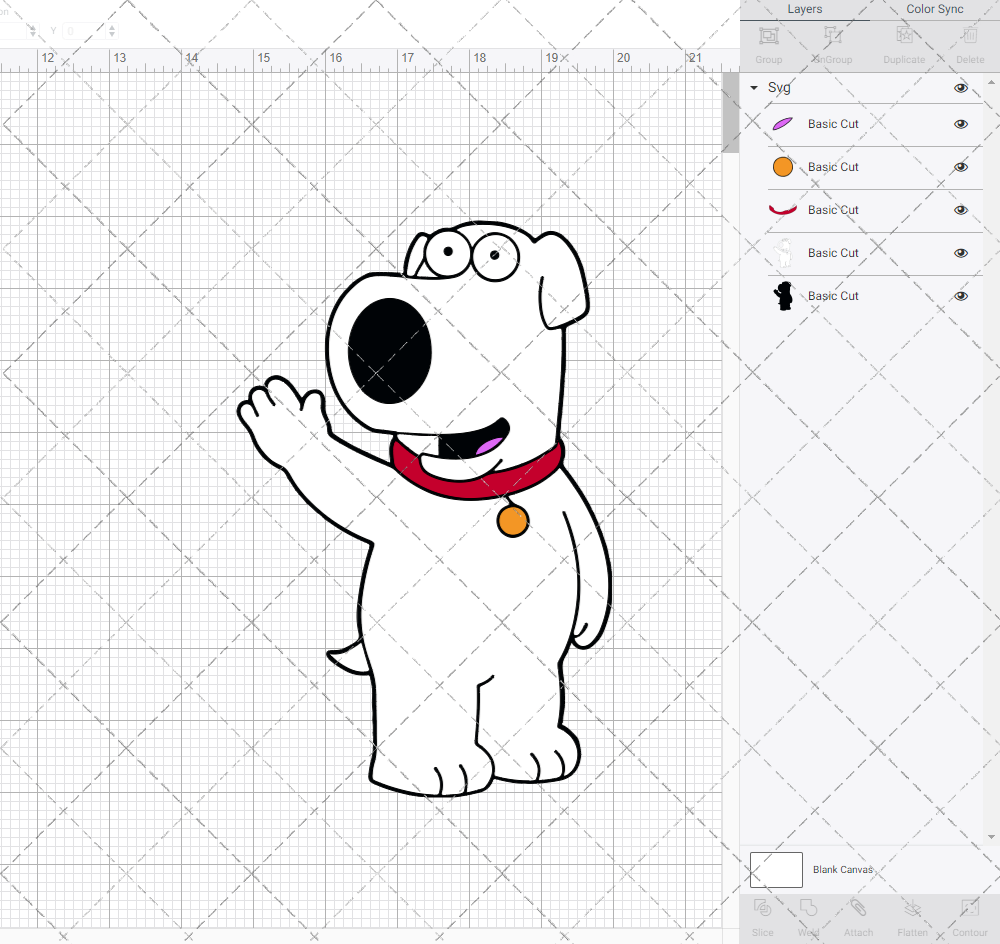Select the purple tongue layer thumbnail
Viewport: 1000px width, 944px height.
click(783, 124)
